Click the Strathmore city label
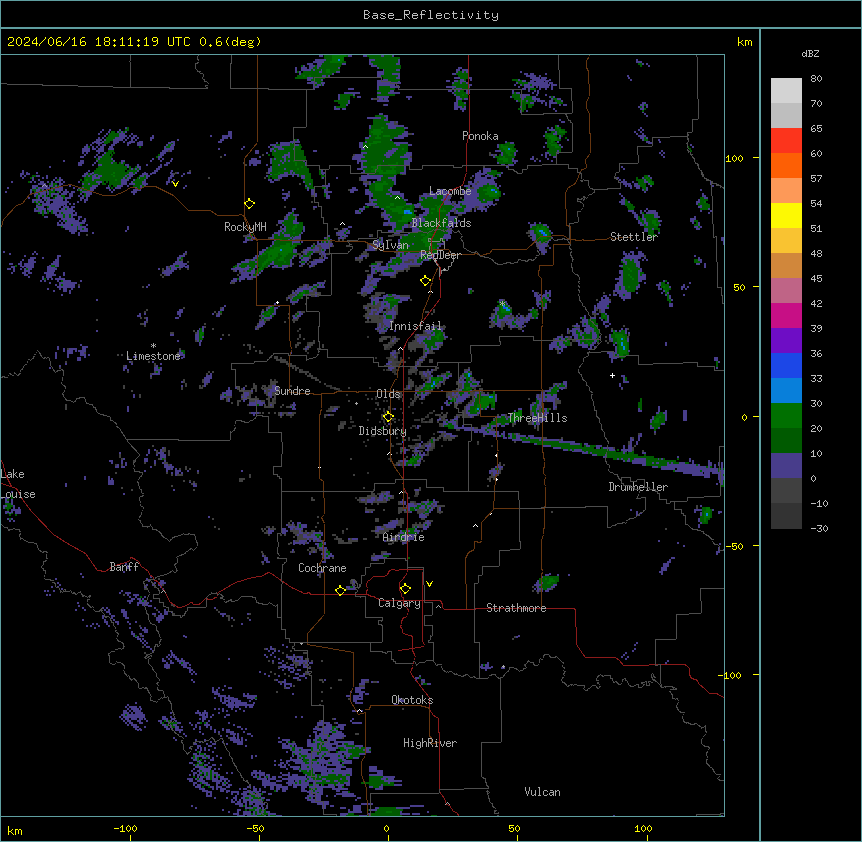The width and height of the screenshot is (862, 842). [516, 608]
